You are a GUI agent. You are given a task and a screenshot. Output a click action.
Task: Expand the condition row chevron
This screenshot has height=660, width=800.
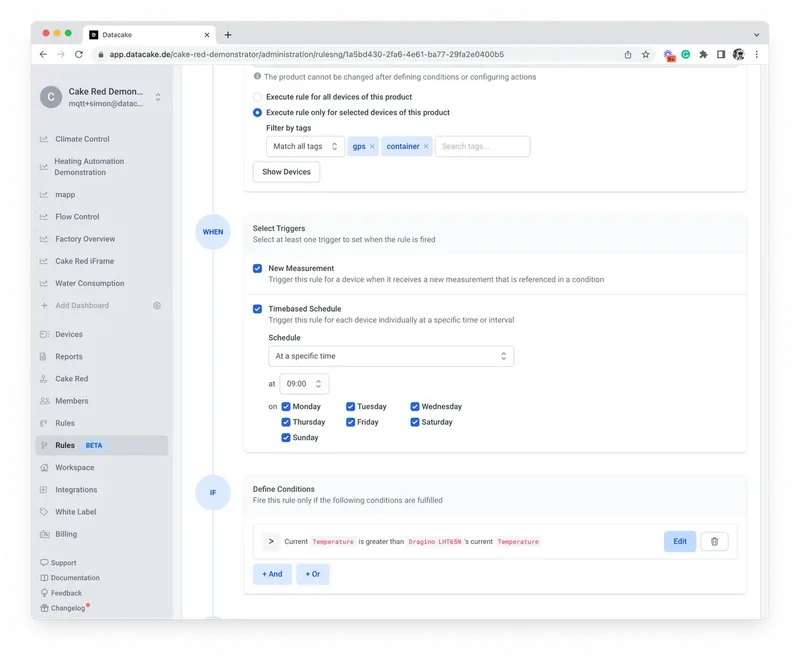click(271, 541)
